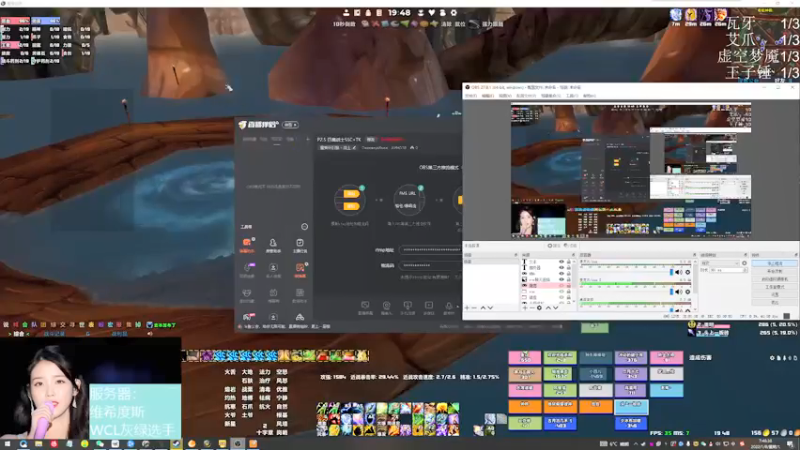Enable Studio Mode in OBS controls

(x=774, y=287)
